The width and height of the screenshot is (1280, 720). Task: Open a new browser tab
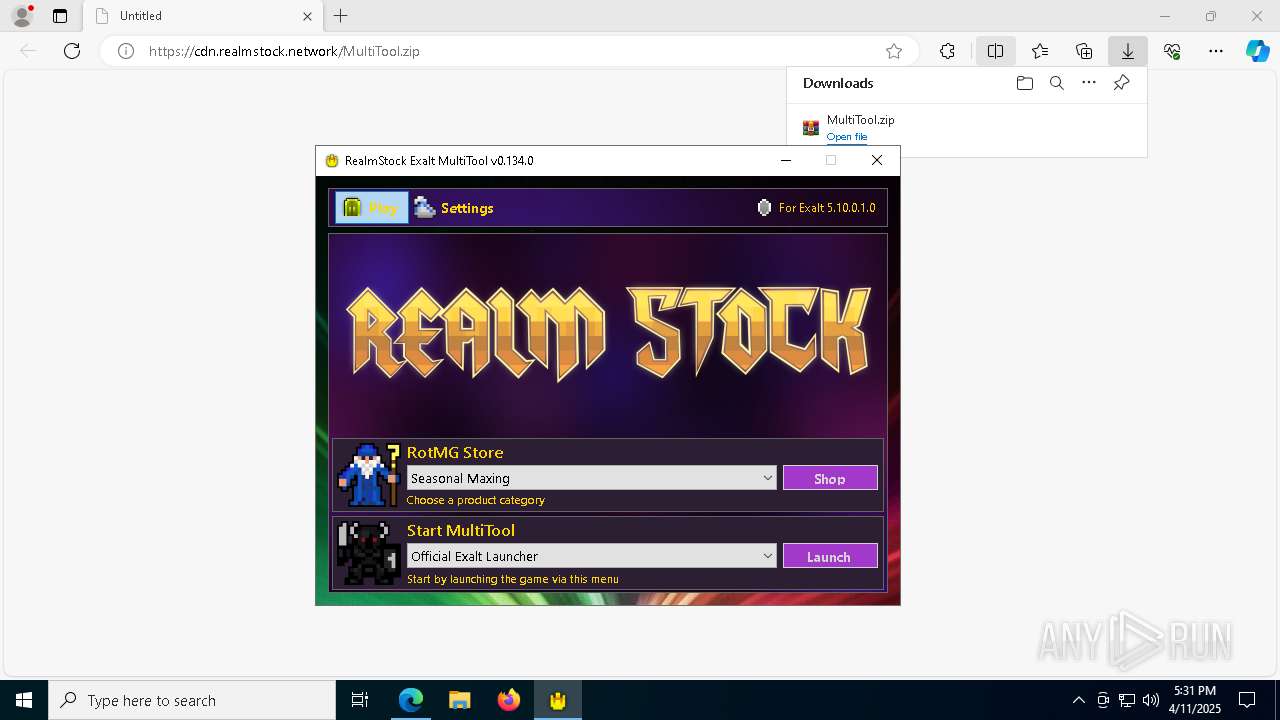click(341, 16)
